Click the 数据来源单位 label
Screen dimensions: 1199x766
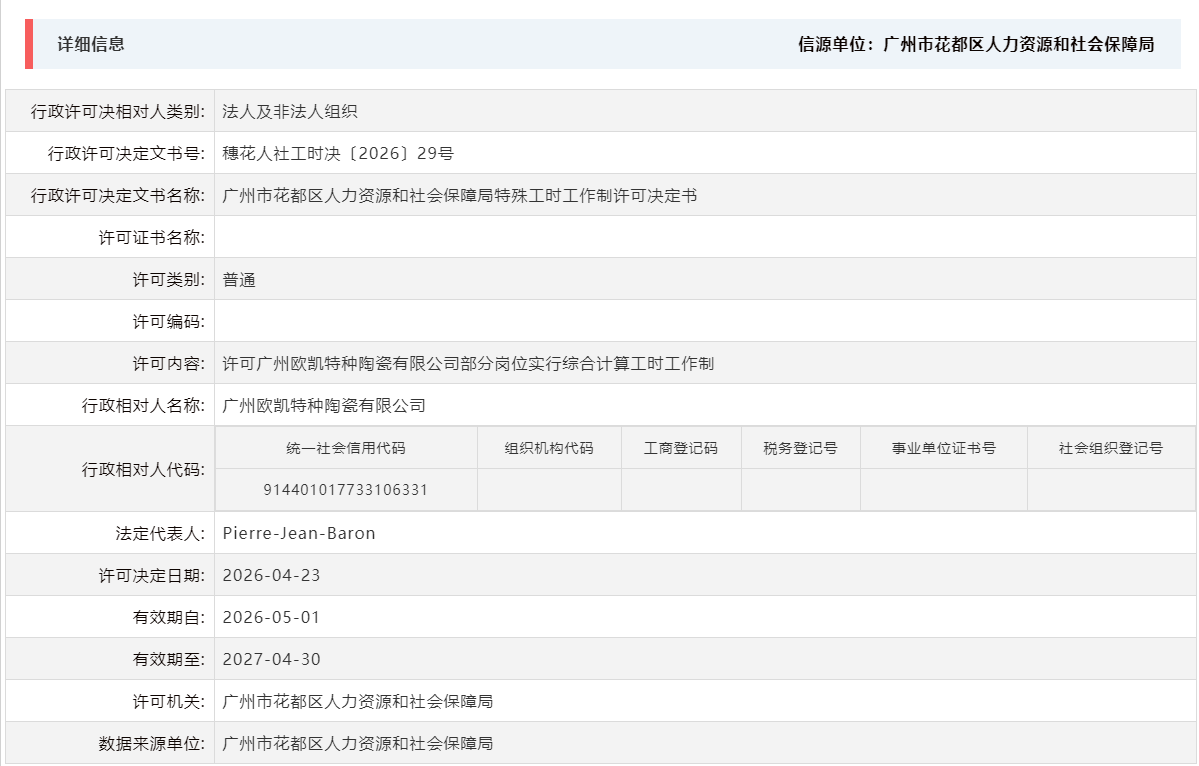tap(151, 744)
